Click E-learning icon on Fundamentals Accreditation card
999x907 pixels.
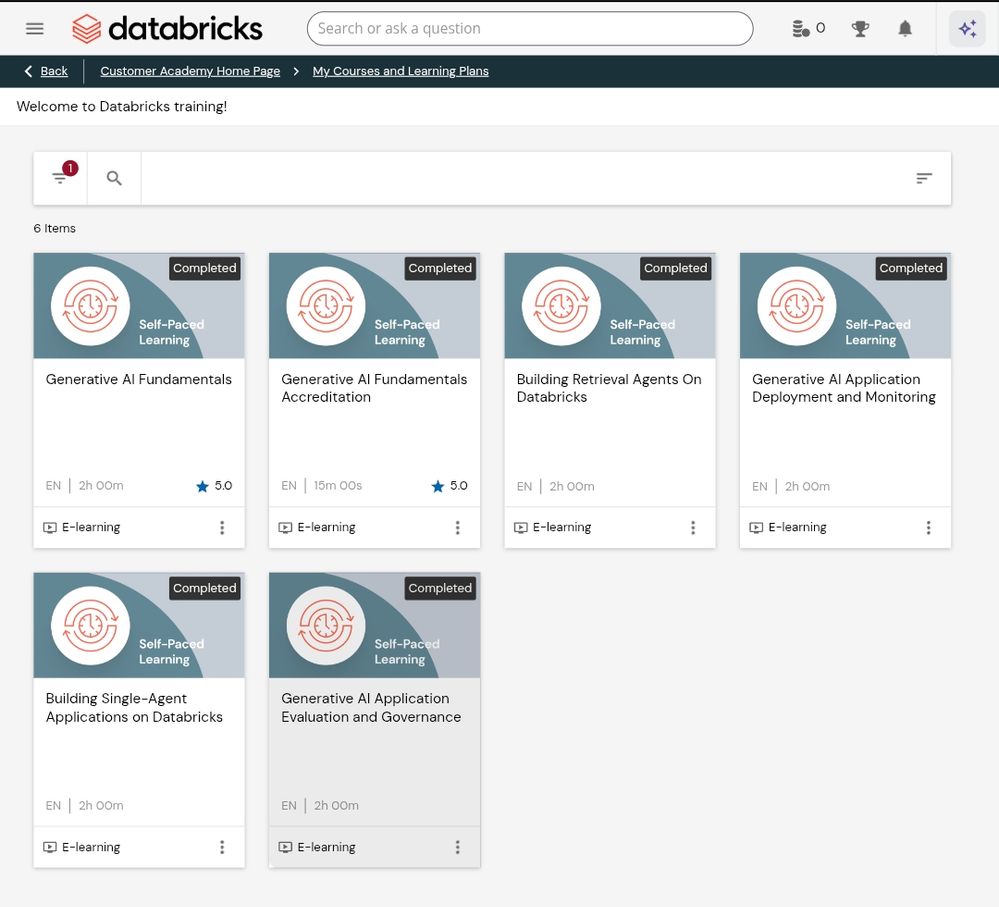tap(285, 527)
